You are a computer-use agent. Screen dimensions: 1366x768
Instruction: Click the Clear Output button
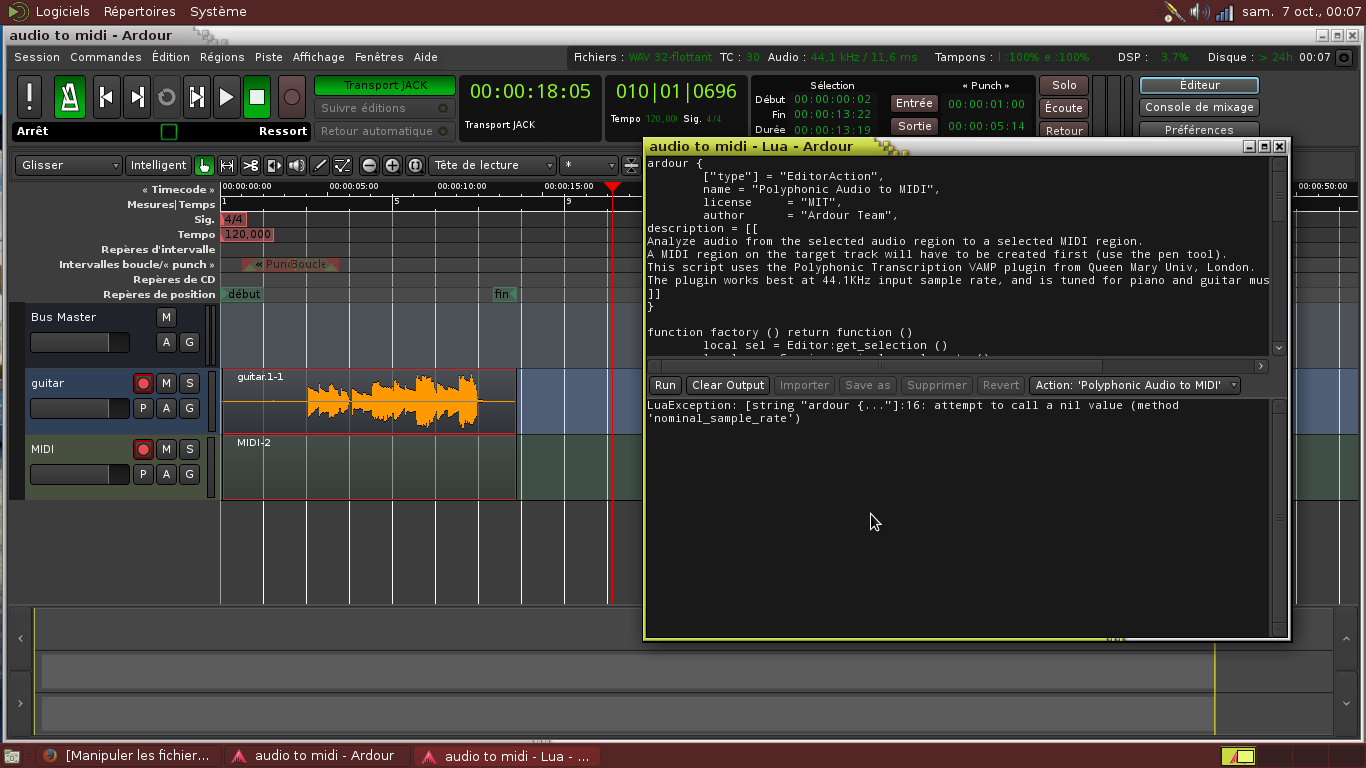[x=728, y=385]
